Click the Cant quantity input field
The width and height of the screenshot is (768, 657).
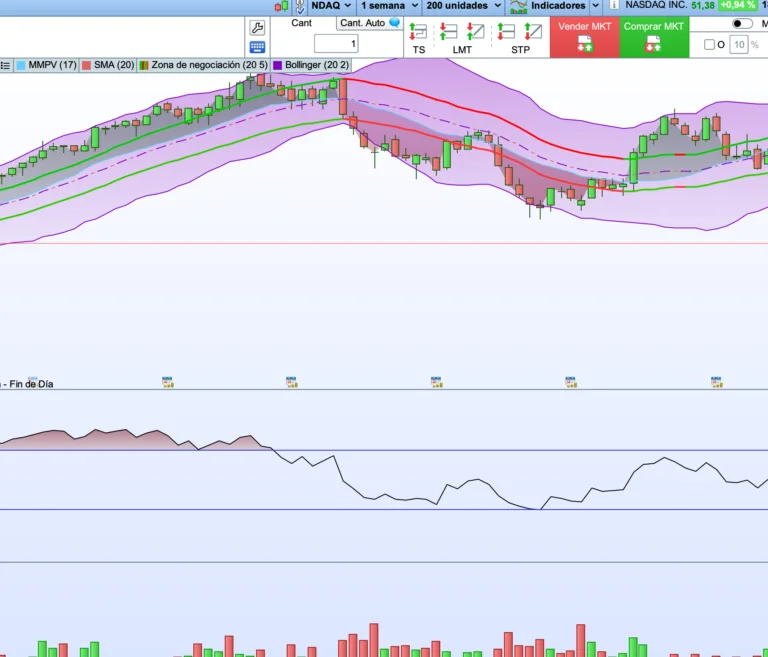click(335, 44)
